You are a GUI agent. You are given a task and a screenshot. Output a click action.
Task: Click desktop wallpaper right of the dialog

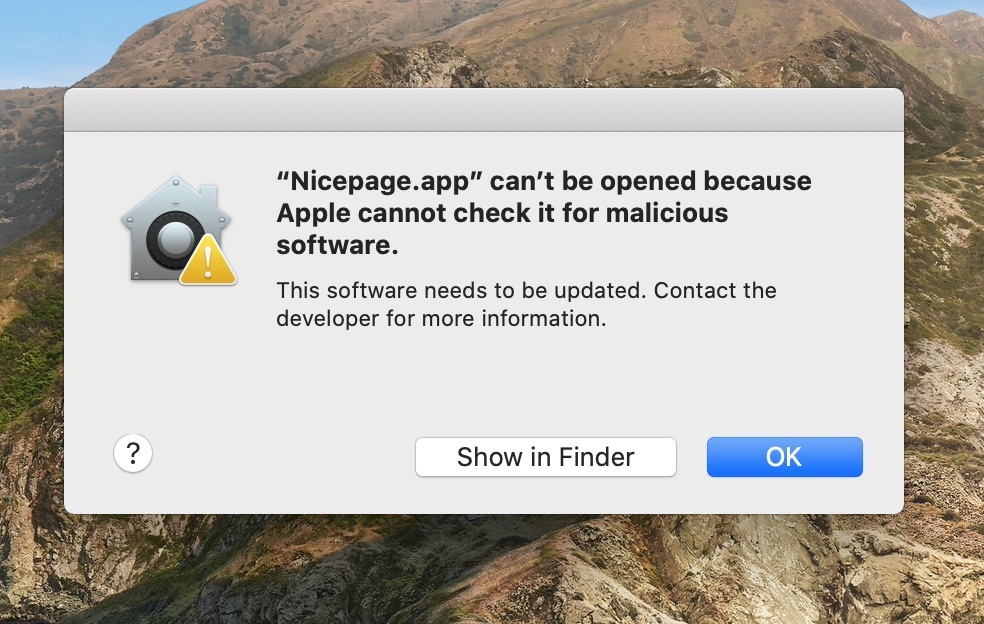click(x=944, y=301)
